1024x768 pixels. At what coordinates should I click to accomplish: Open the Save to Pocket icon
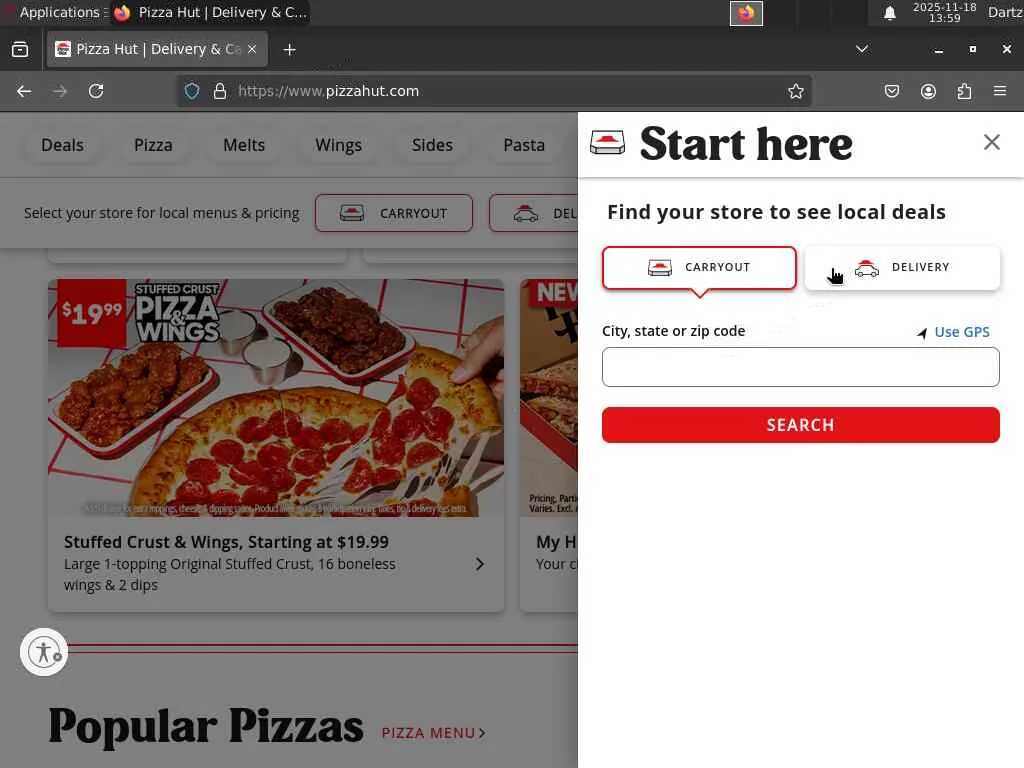click(891, 91)
